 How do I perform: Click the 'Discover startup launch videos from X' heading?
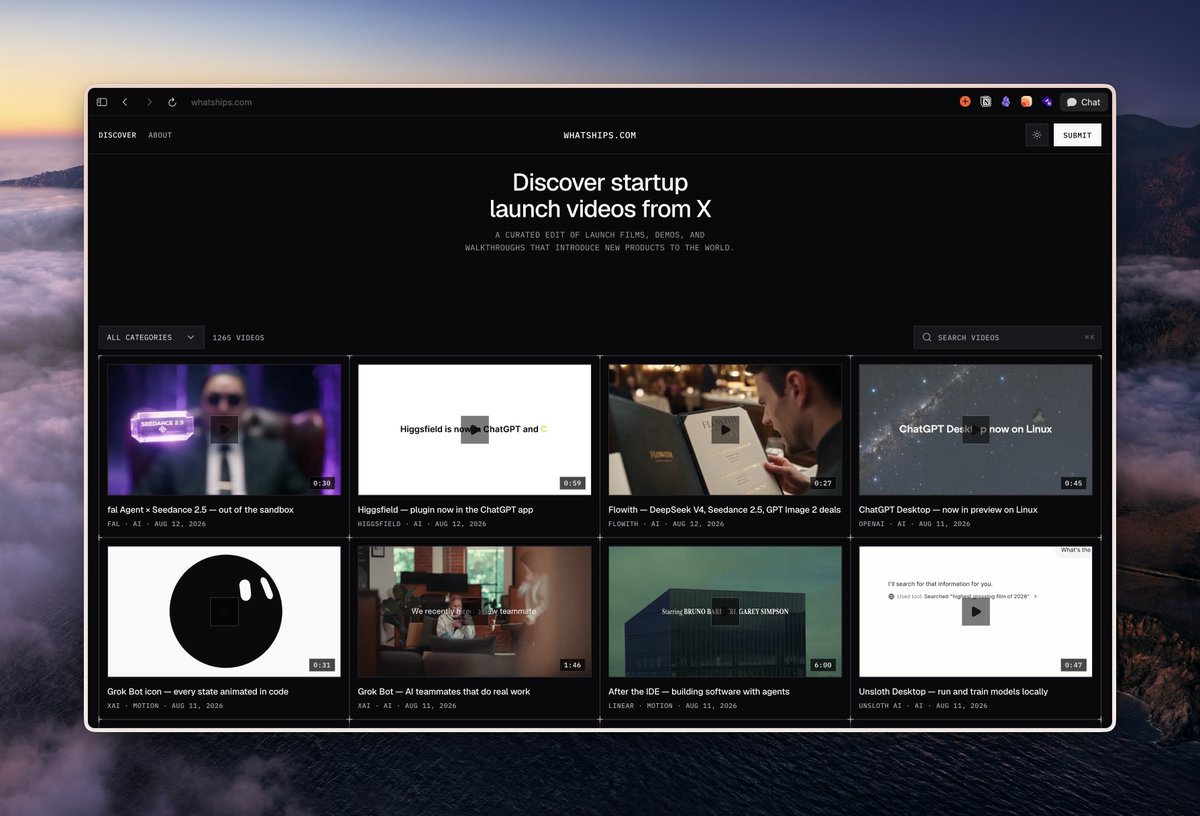click(600, 196)
